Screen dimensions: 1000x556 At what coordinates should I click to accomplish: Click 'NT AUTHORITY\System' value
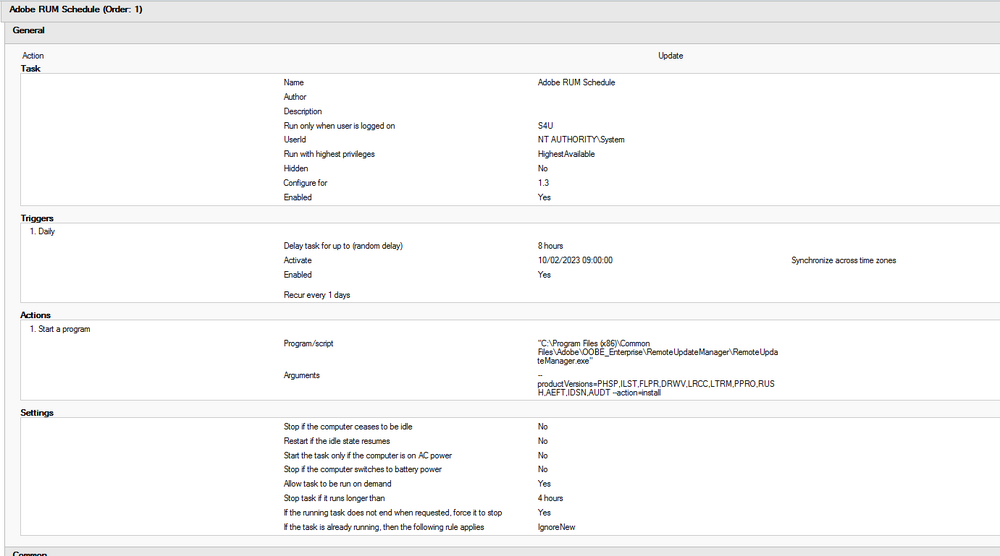click(581, 139)
